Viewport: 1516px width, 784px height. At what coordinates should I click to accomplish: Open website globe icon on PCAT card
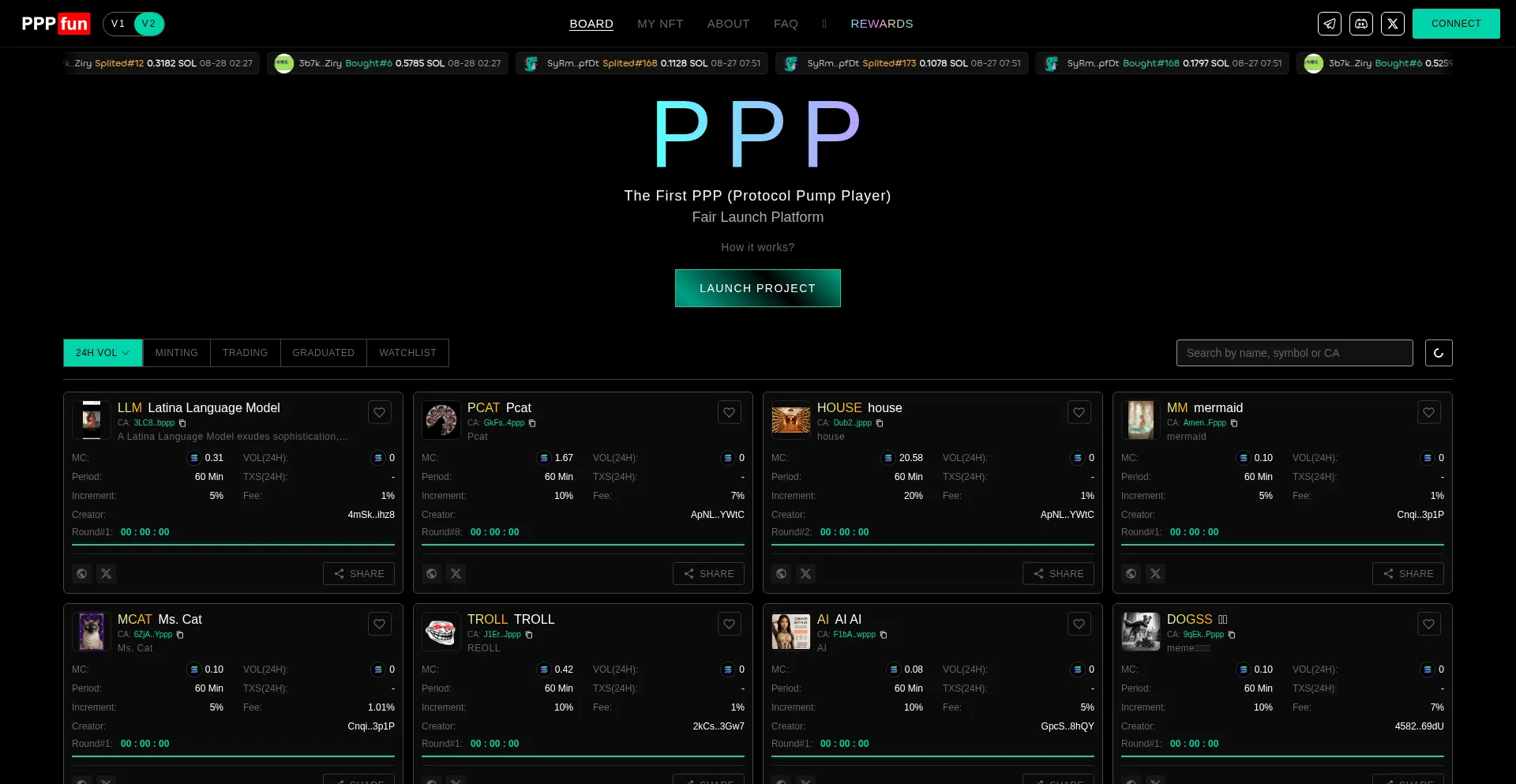[x=432, y=574]
